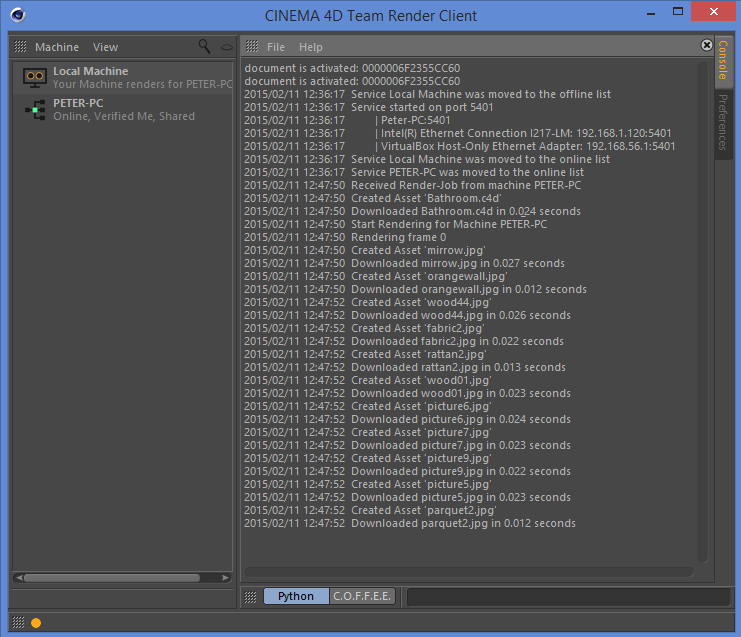The height and width of the screenshot is (637, 741).
Task: Click the script command input field
Action: click(x=569, y=597)
